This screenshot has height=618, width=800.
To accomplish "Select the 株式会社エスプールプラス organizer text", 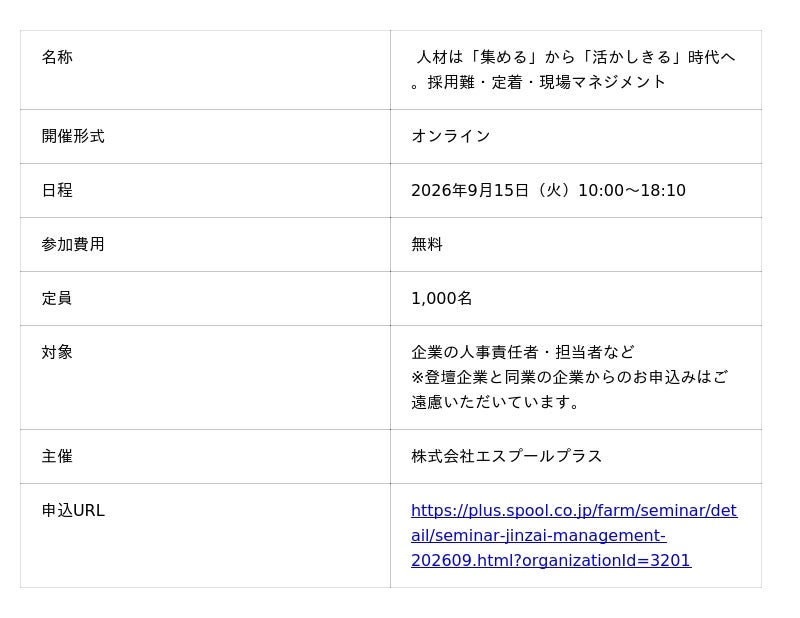I will pos(507,456).
